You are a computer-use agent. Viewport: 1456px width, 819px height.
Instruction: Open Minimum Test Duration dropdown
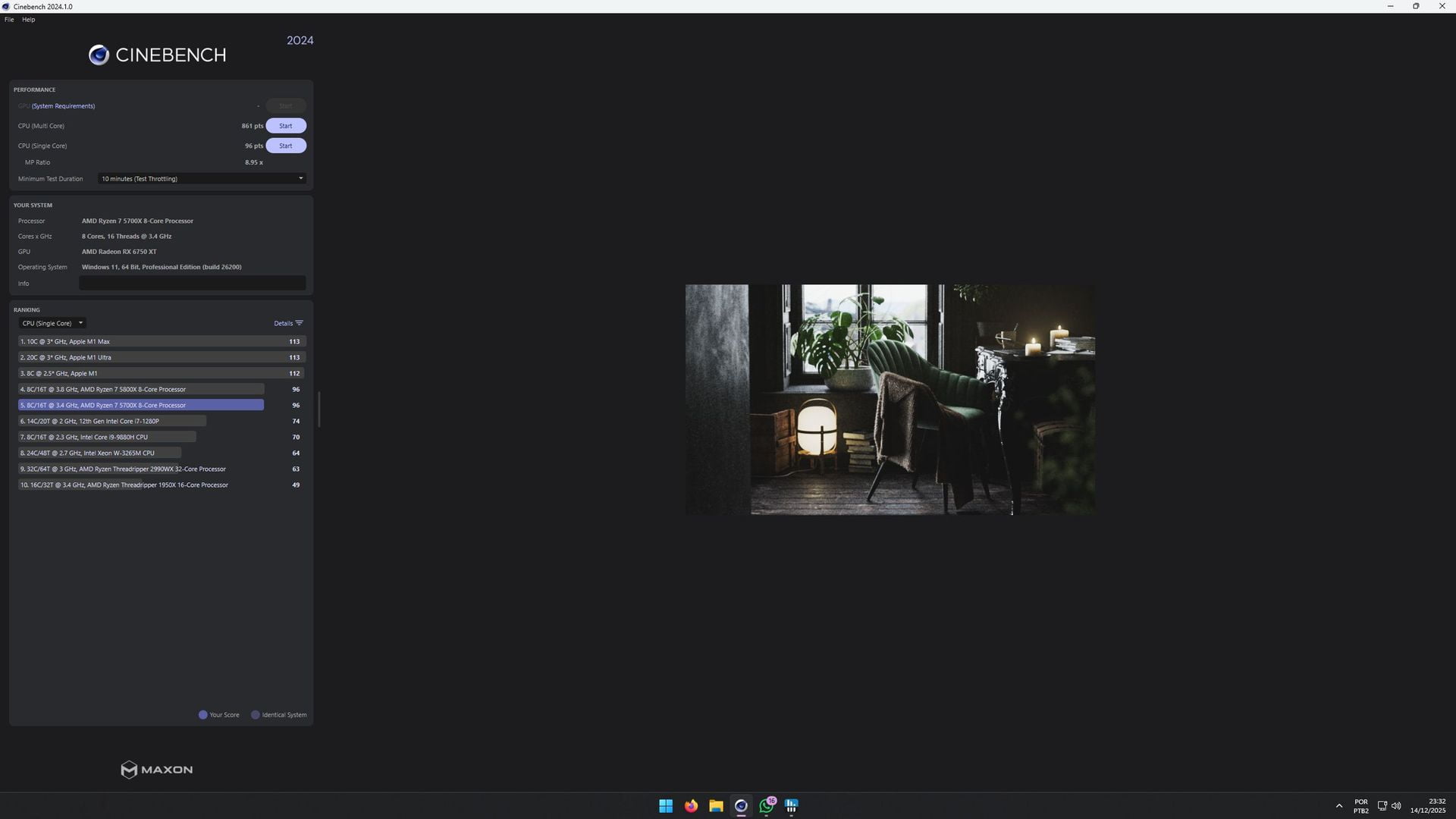coord(202,179)
